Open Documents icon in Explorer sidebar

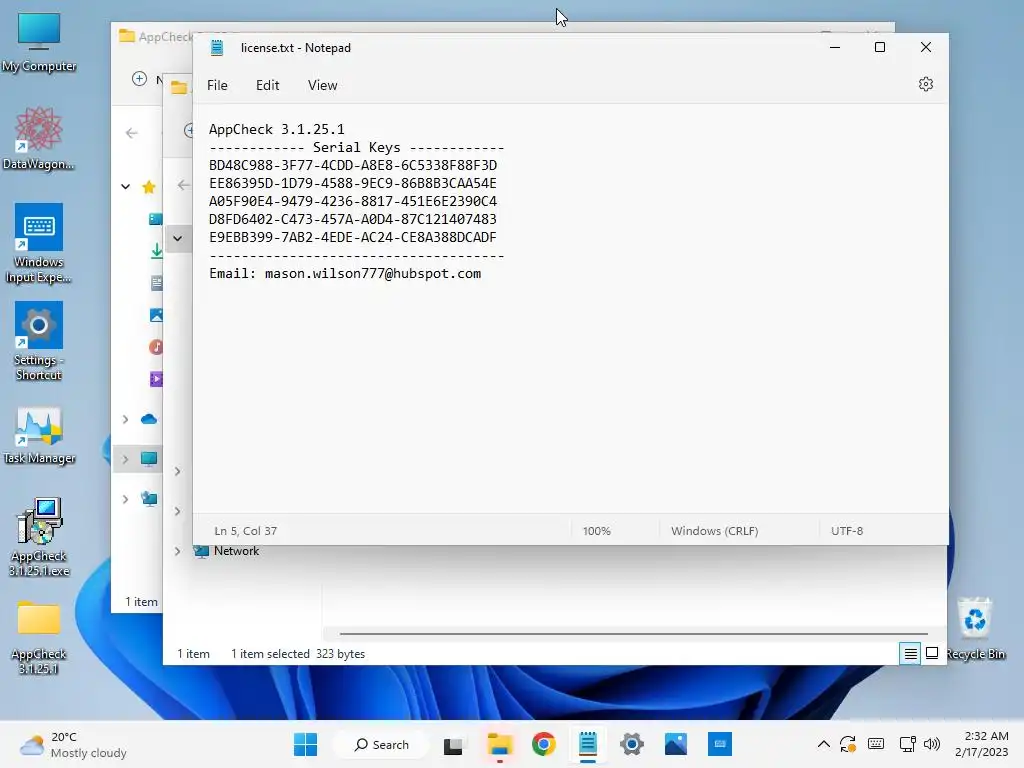click(x=156, y=283)
